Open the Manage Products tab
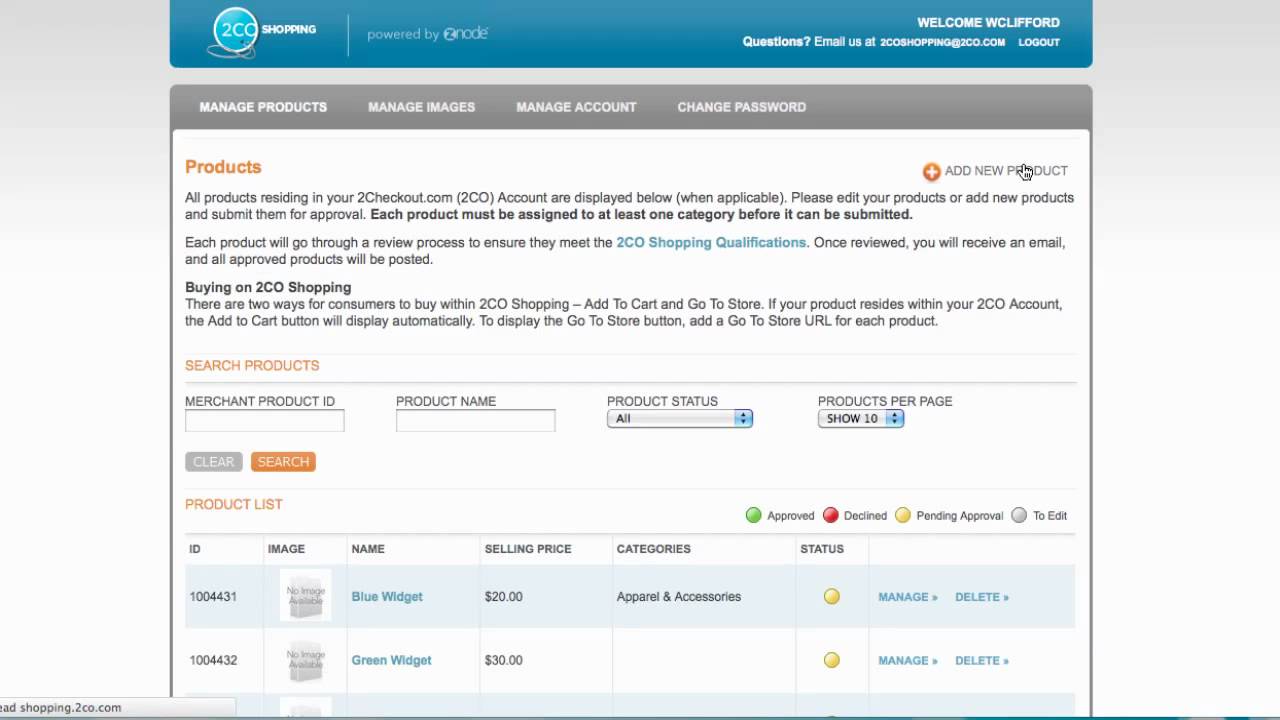The width and height of the screenshot is (1280, 720). (x=263, y=107)
